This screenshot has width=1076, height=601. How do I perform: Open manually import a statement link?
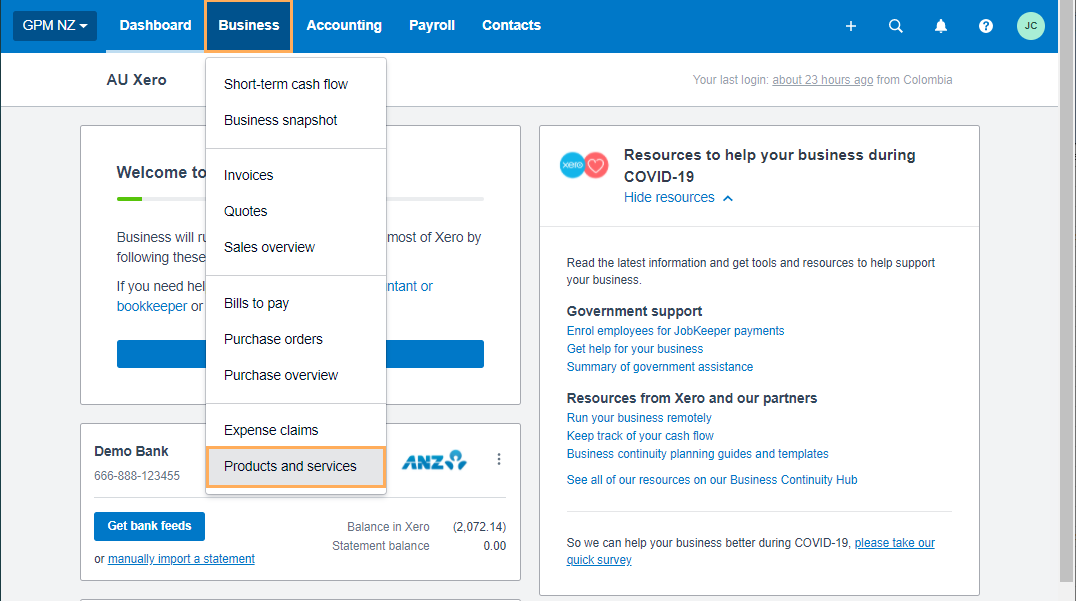(x=180, y=558)
